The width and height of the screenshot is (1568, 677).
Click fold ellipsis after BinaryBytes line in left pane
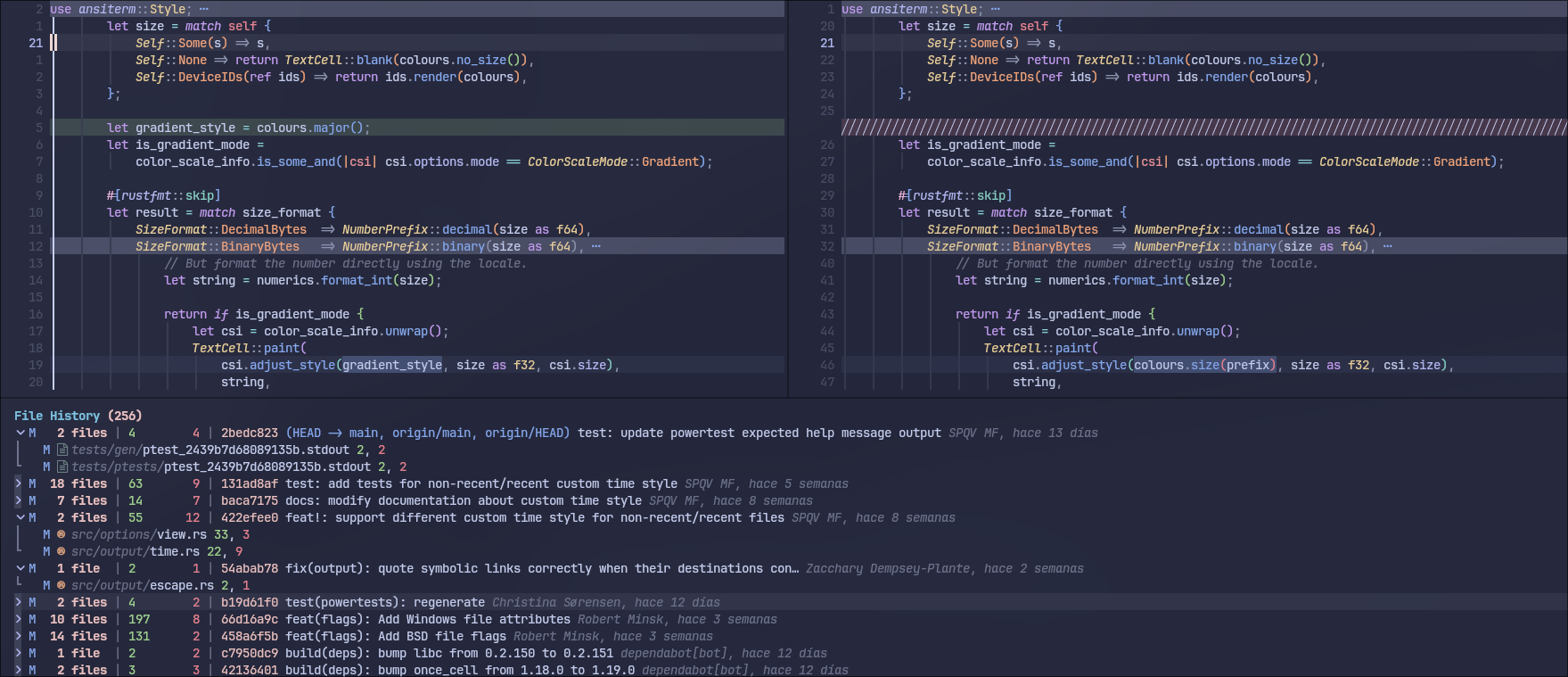pos(596,246)
